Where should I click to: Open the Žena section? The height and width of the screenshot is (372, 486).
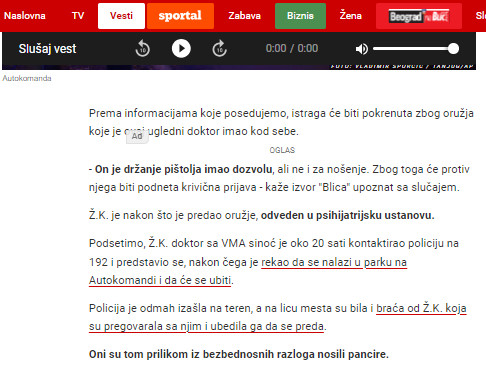click(x=351, y=16)
